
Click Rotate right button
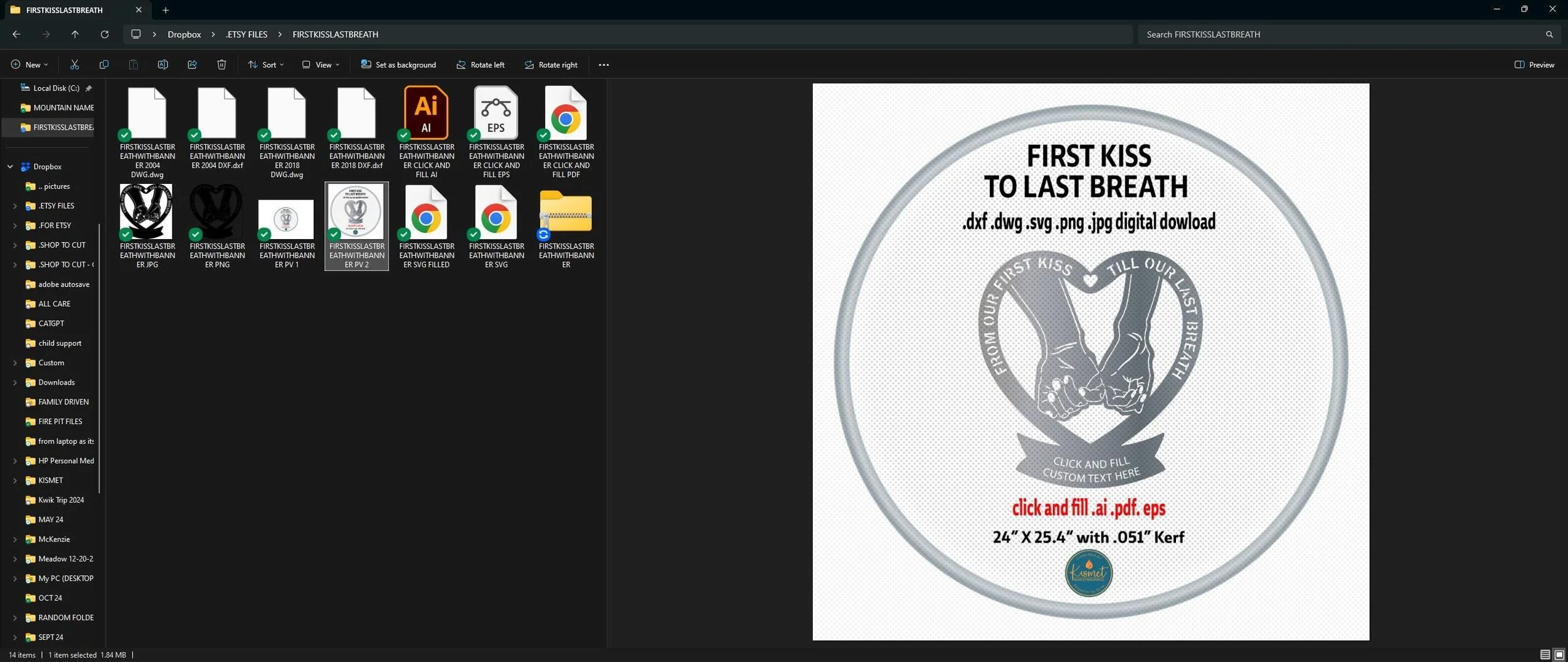[551, 65]
